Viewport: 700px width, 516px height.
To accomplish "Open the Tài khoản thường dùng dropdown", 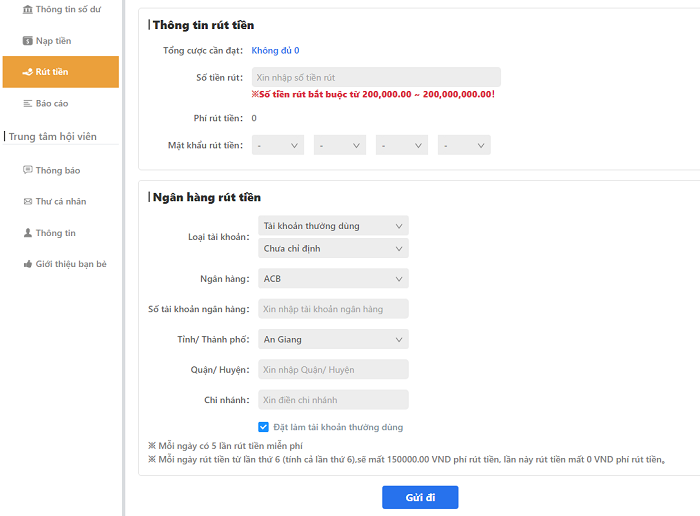I will coord(333,226).
